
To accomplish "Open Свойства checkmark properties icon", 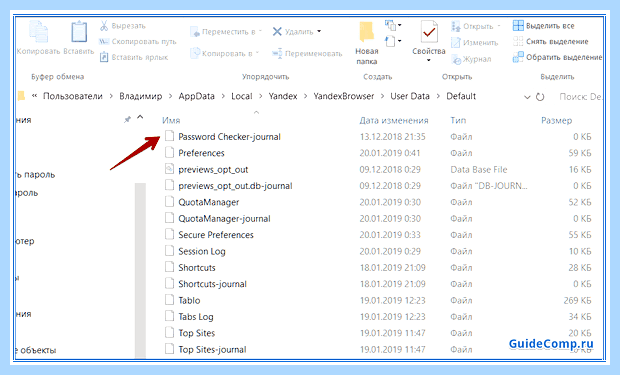I will [429, 32].
